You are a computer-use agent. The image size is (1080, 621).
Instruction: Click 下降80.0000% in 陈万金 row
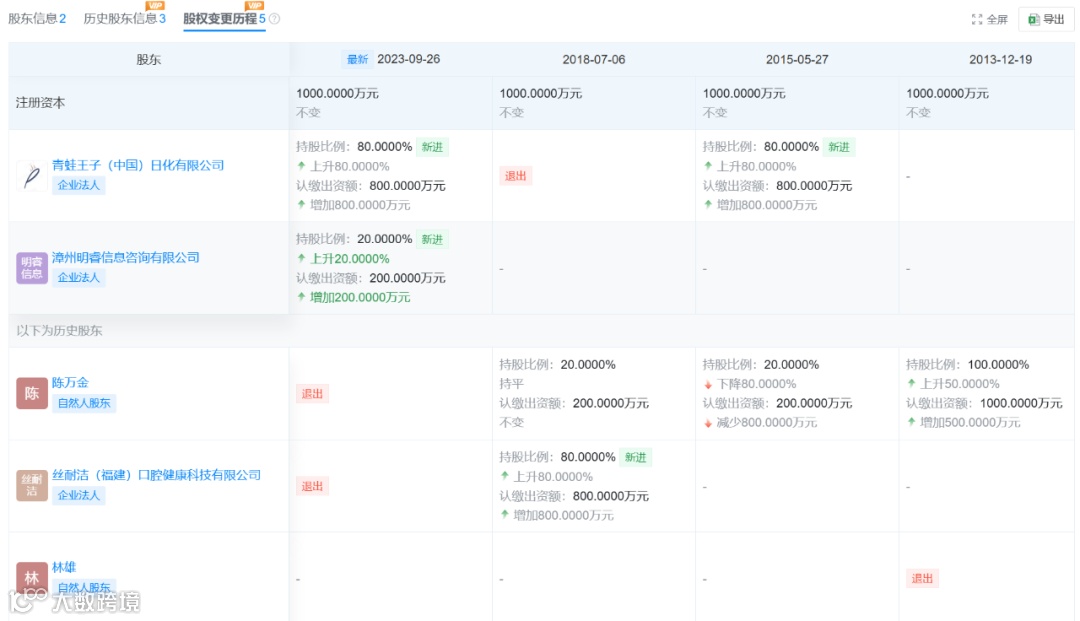[x=756, y=384]
